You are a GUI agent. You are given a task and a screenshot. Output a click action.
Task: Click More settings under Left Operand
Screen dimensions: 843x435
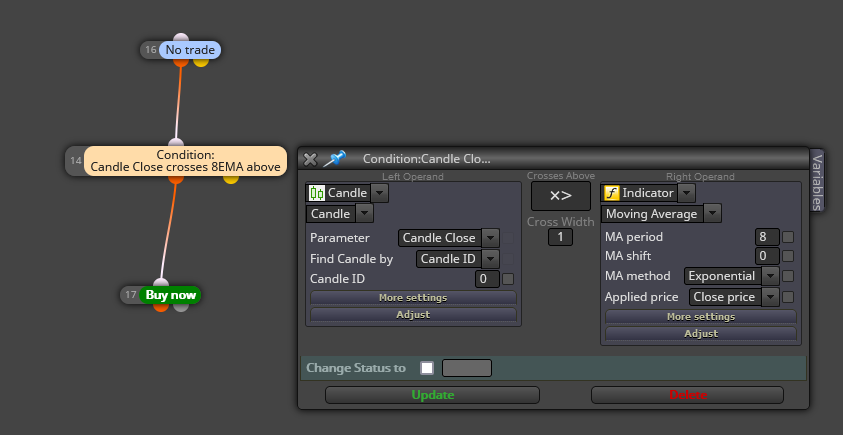(413, 297)
